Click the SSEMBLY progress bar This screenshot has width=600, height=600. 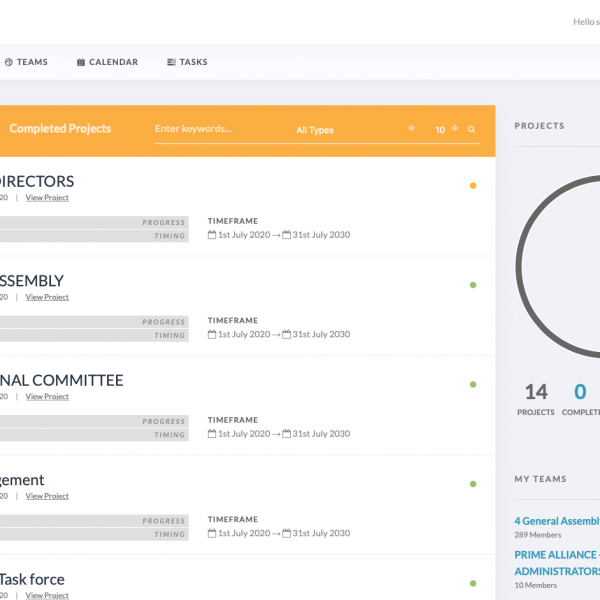tap(94, 322)
